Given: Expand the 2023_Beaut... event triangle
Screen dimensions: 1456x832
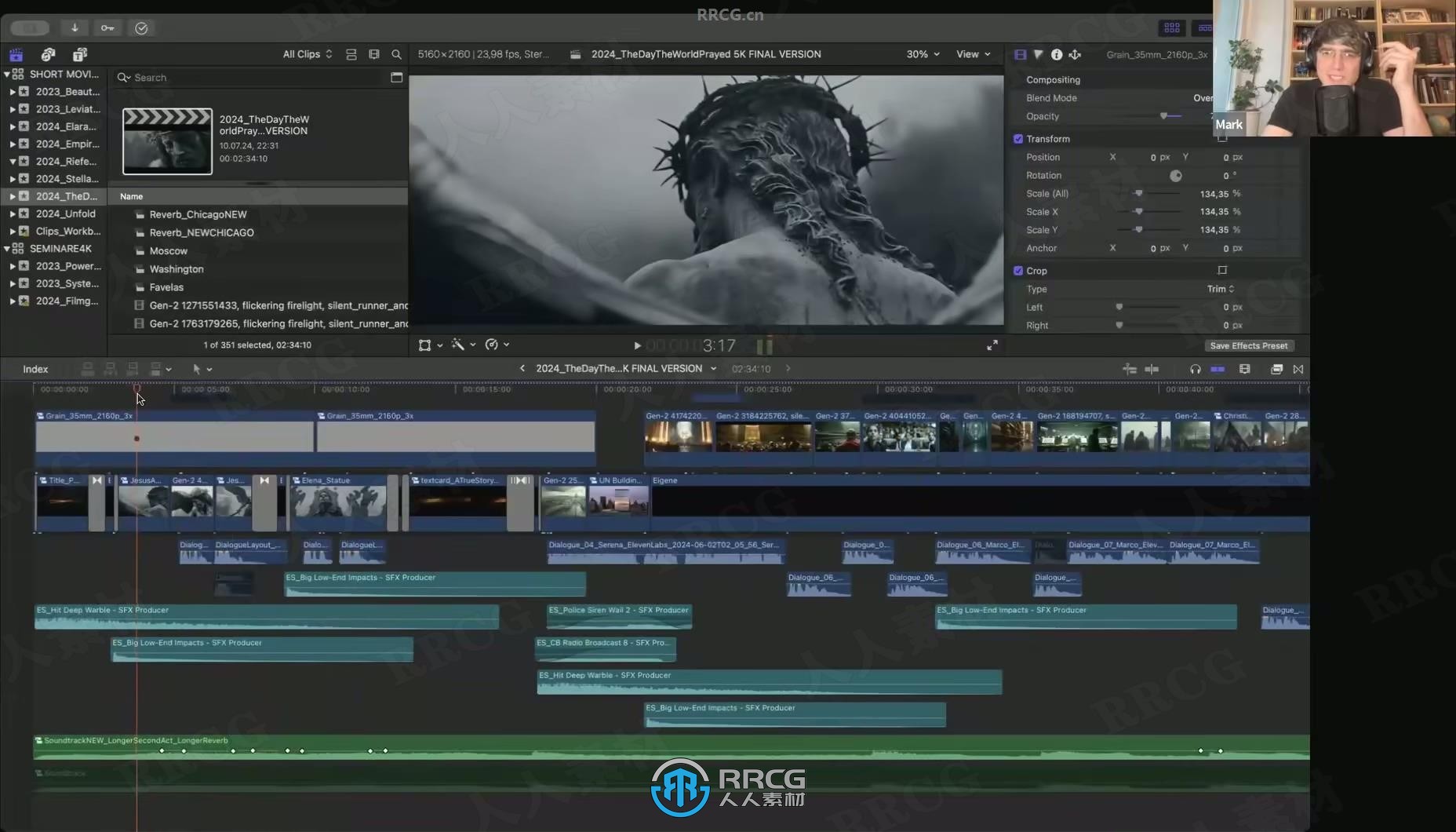Looking at the screenshot, I should click(x=13, y=92).
